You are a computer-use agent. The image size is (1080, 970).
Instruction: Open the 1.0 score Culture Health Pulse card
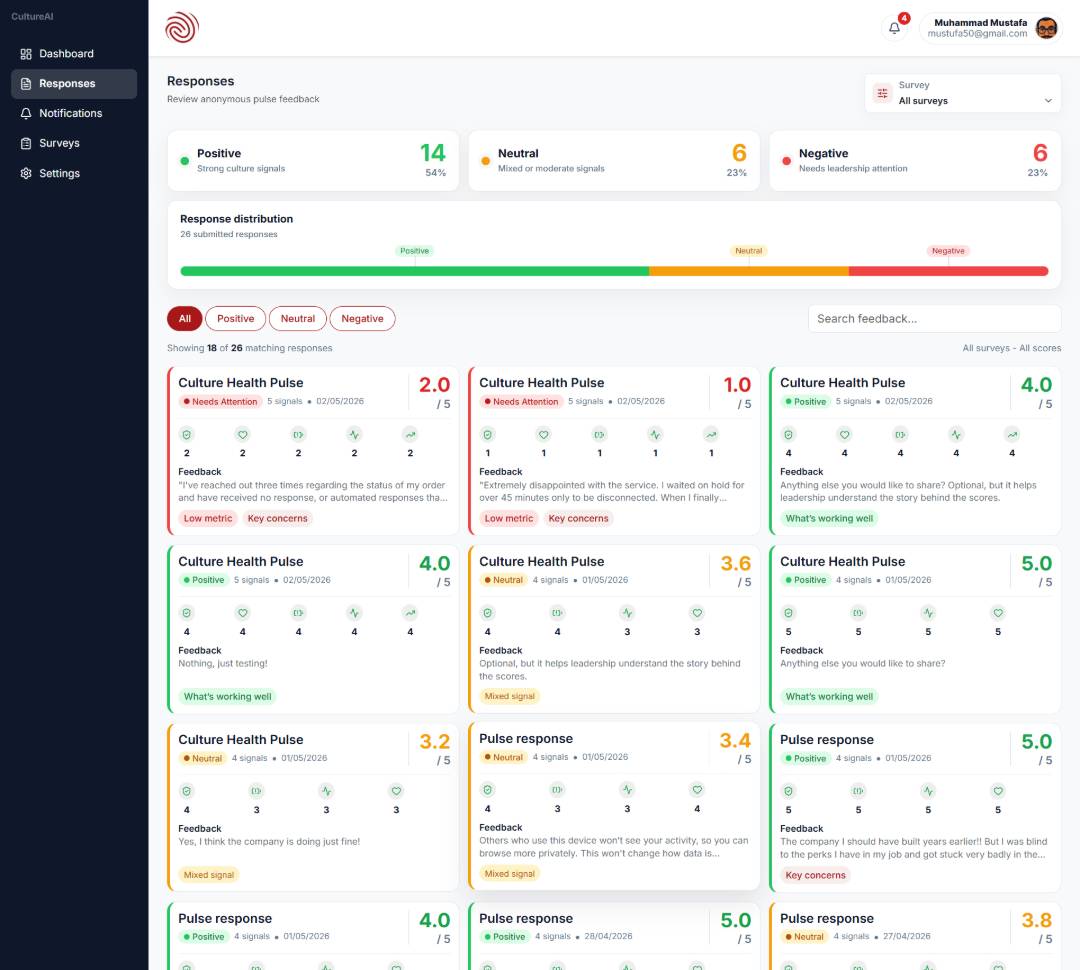pos(614,451)
